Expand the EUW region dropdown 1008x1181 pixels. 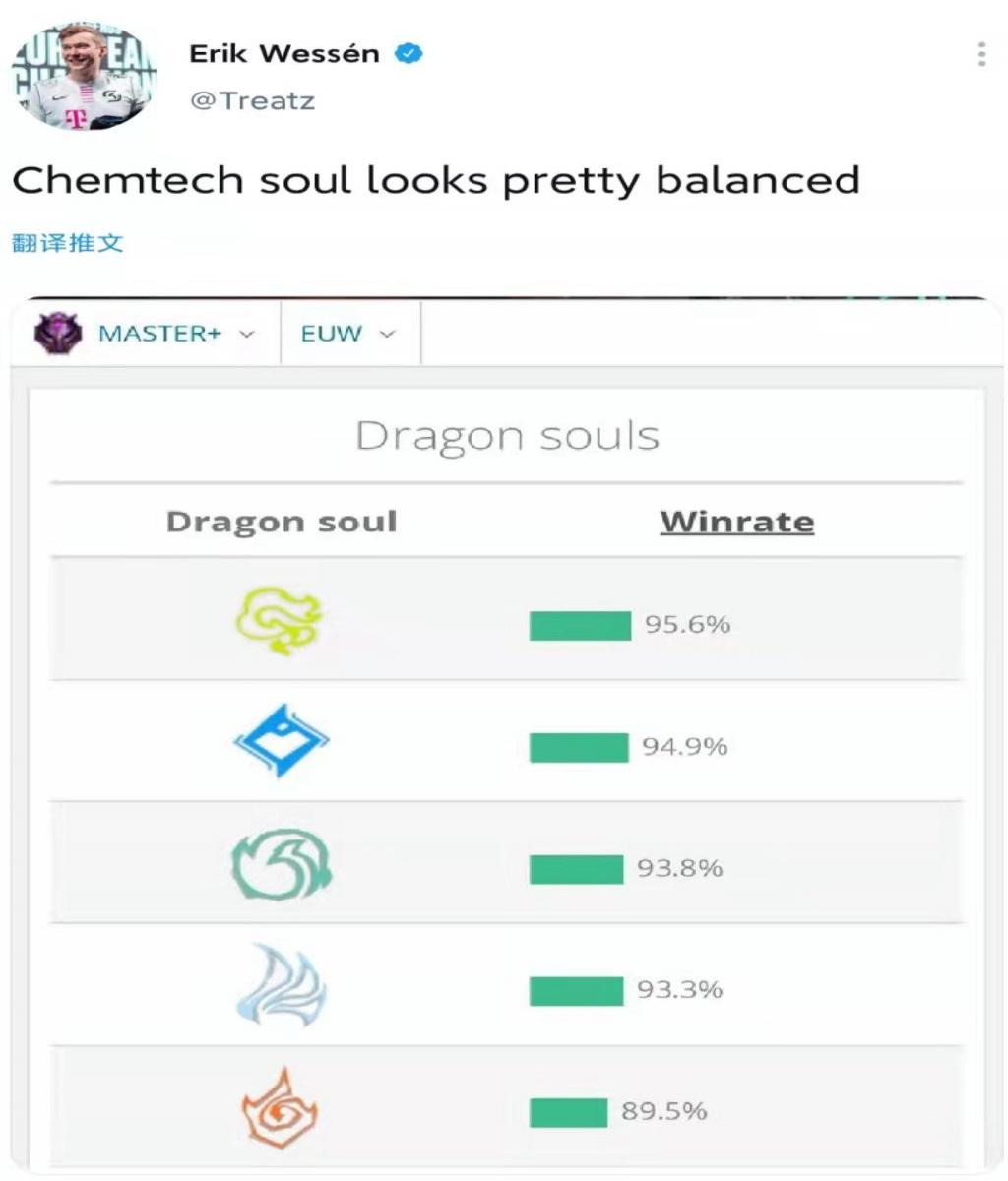349,334
